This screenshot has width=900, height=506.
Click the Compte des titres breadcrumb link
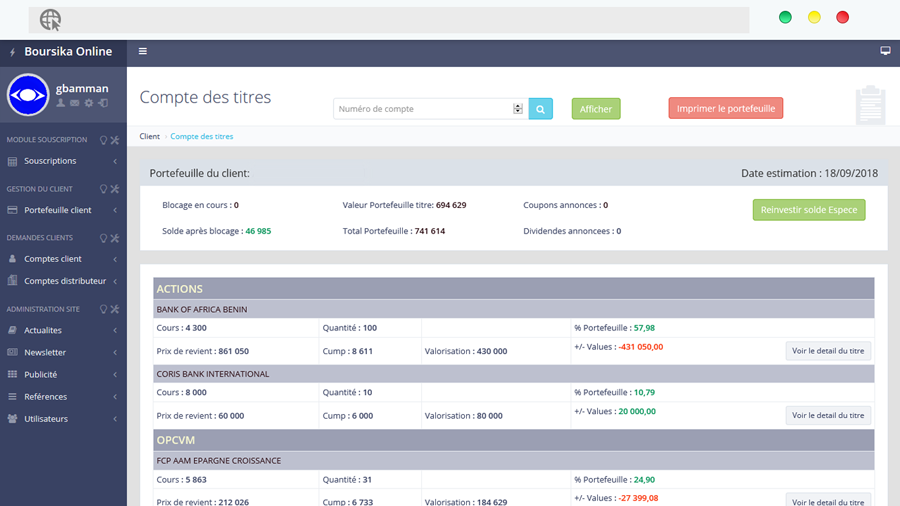click(x=201, y=136)
